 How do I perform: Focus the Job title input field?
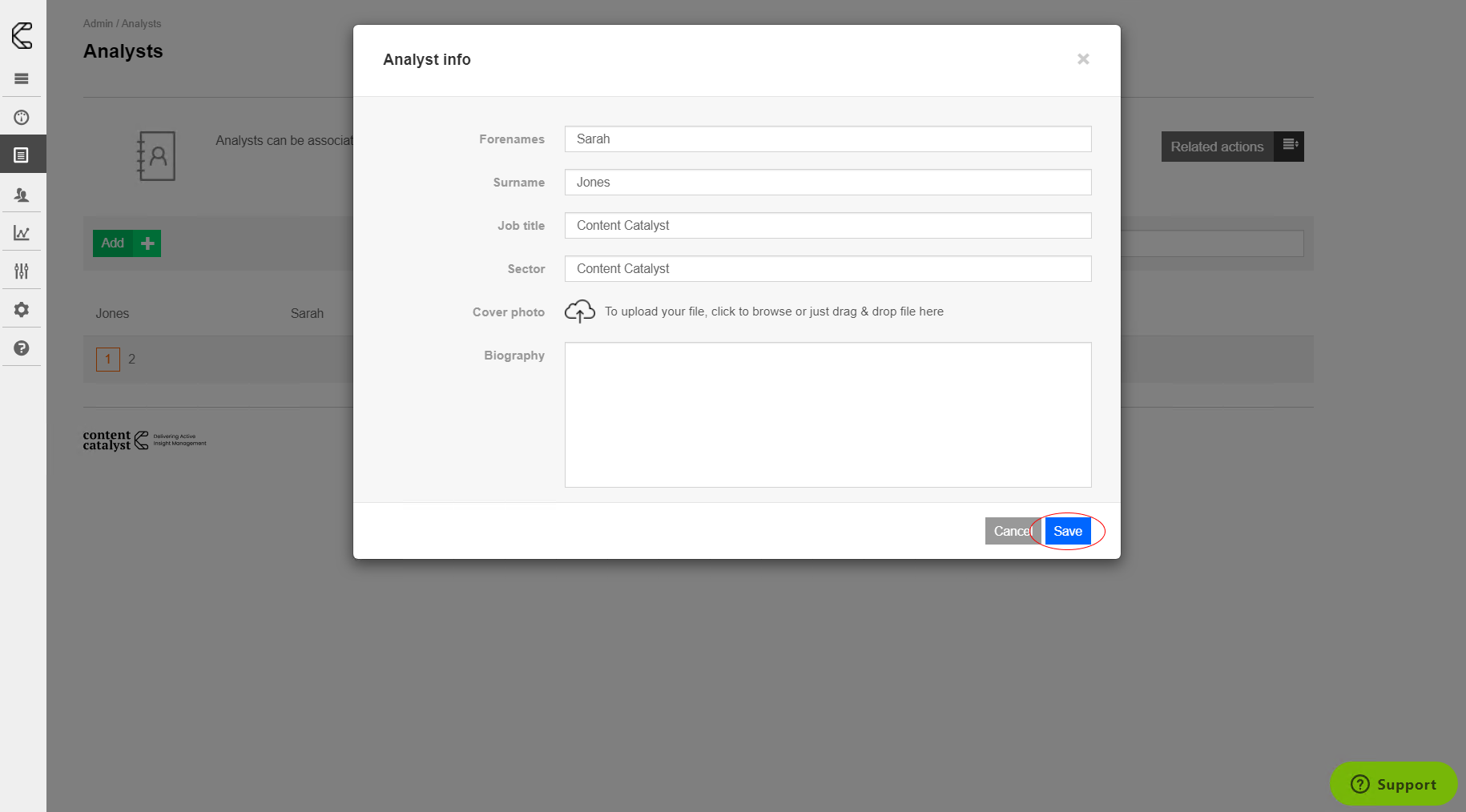pyautogui.click(x=828, y=226)
